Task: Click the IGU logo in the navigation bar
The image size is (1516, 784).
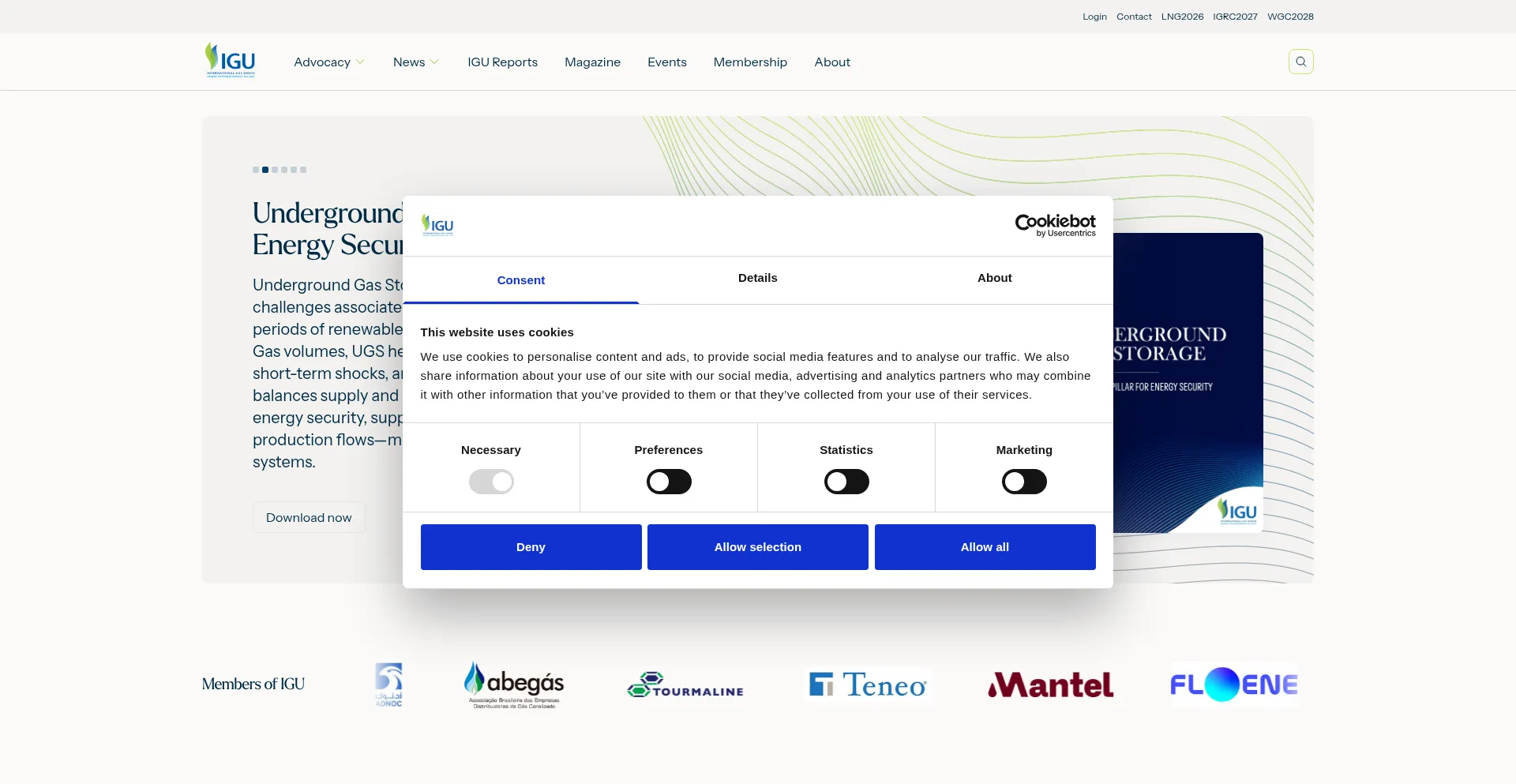Action: pos(230,61)
